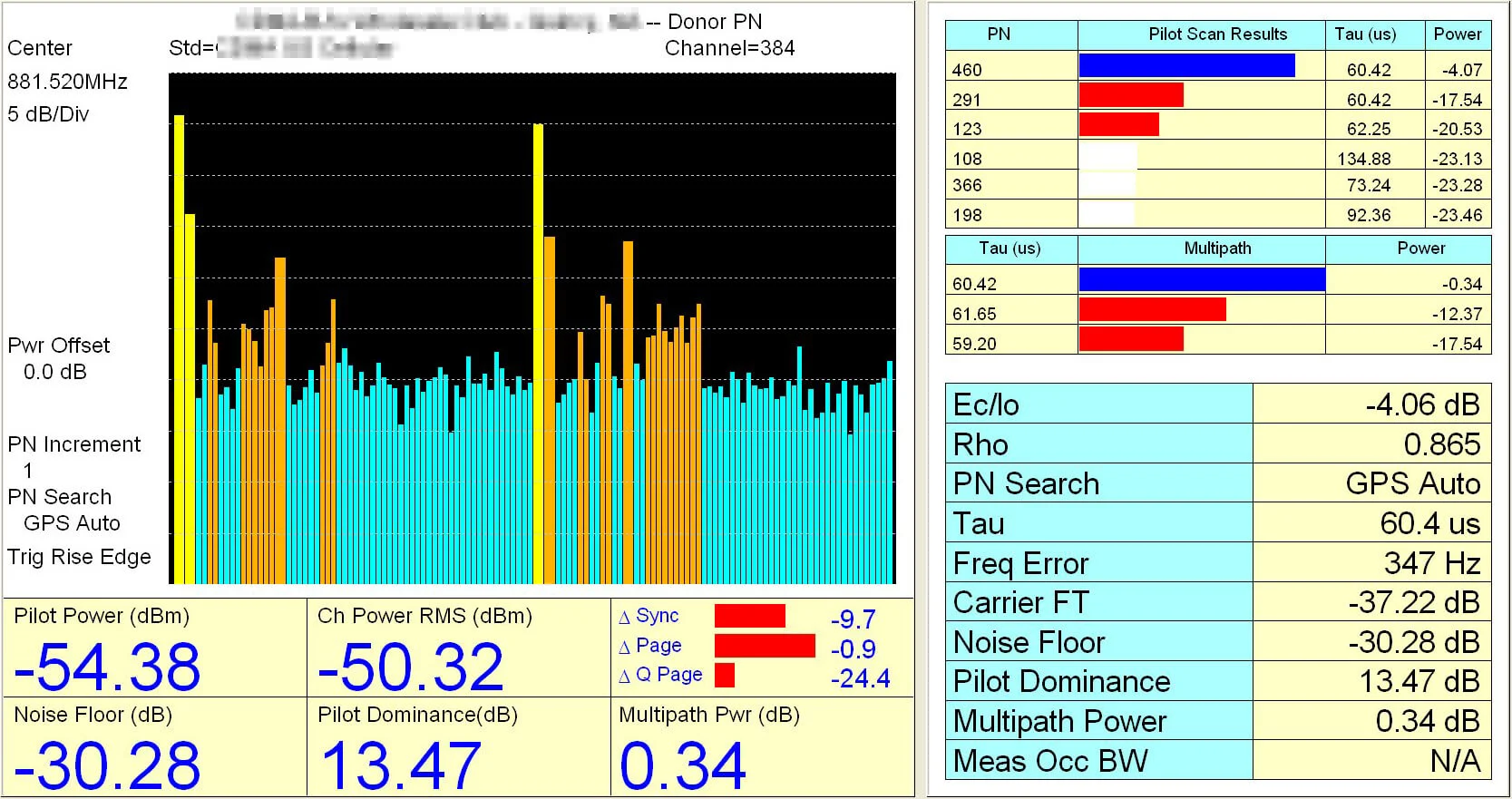Click the Tau value 60.4 us
The height and width of the screenshot is (799, 1512).
click(x=1430, y=523)
